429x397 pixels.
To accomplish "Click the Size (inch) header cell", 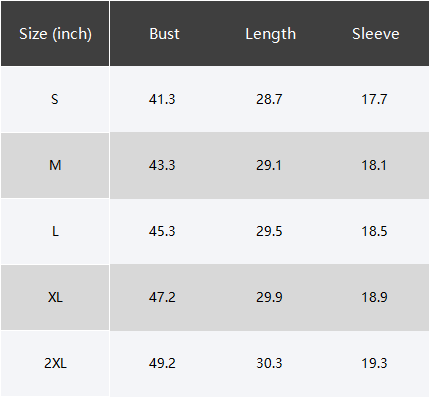I will pyautogui.click(x=55, y=34).
